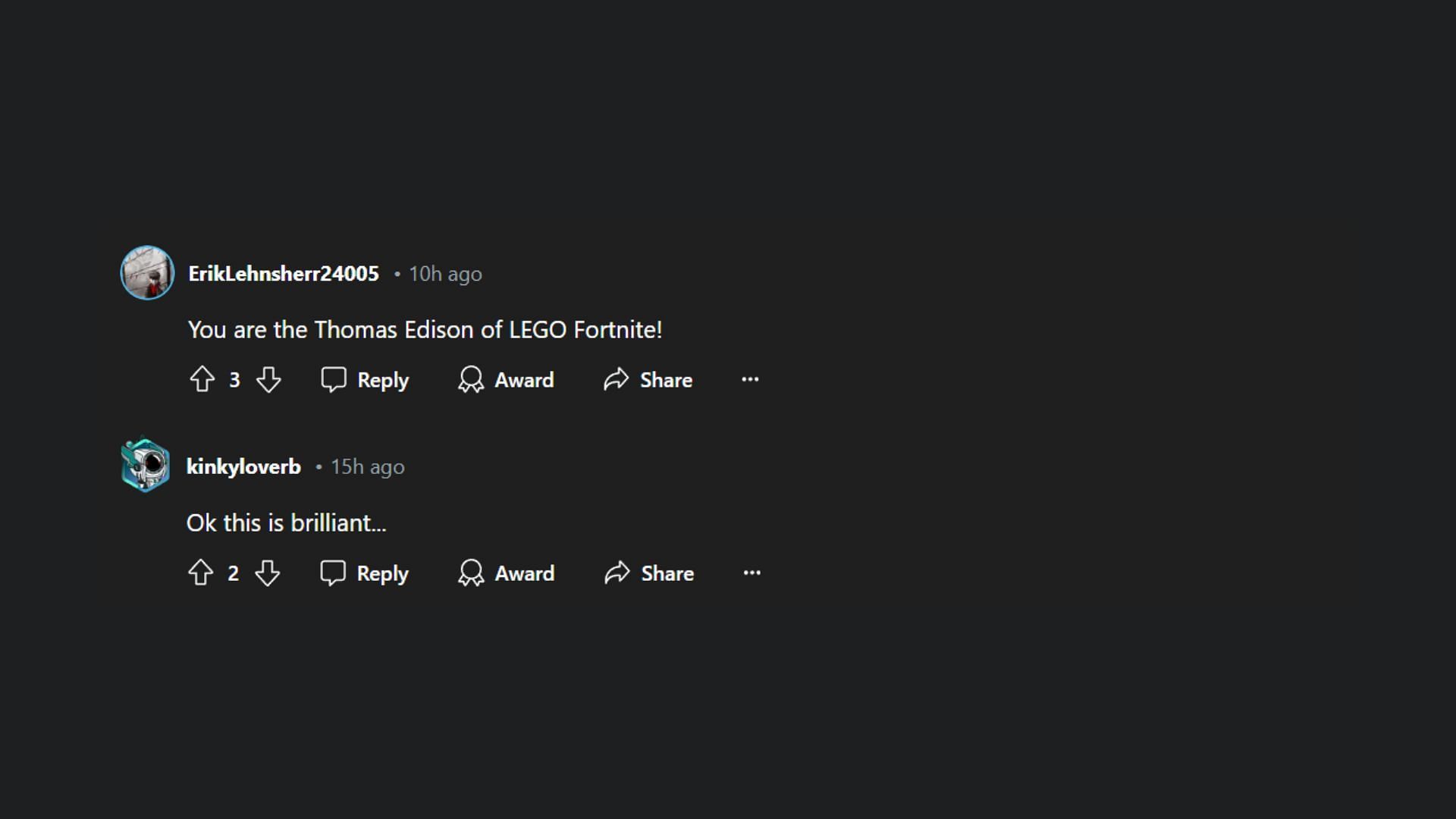The image size is (1456, 819).
Task: Click the share arrow icon on ErikLehnsherr24005's comment
Action: click(617, 378)
